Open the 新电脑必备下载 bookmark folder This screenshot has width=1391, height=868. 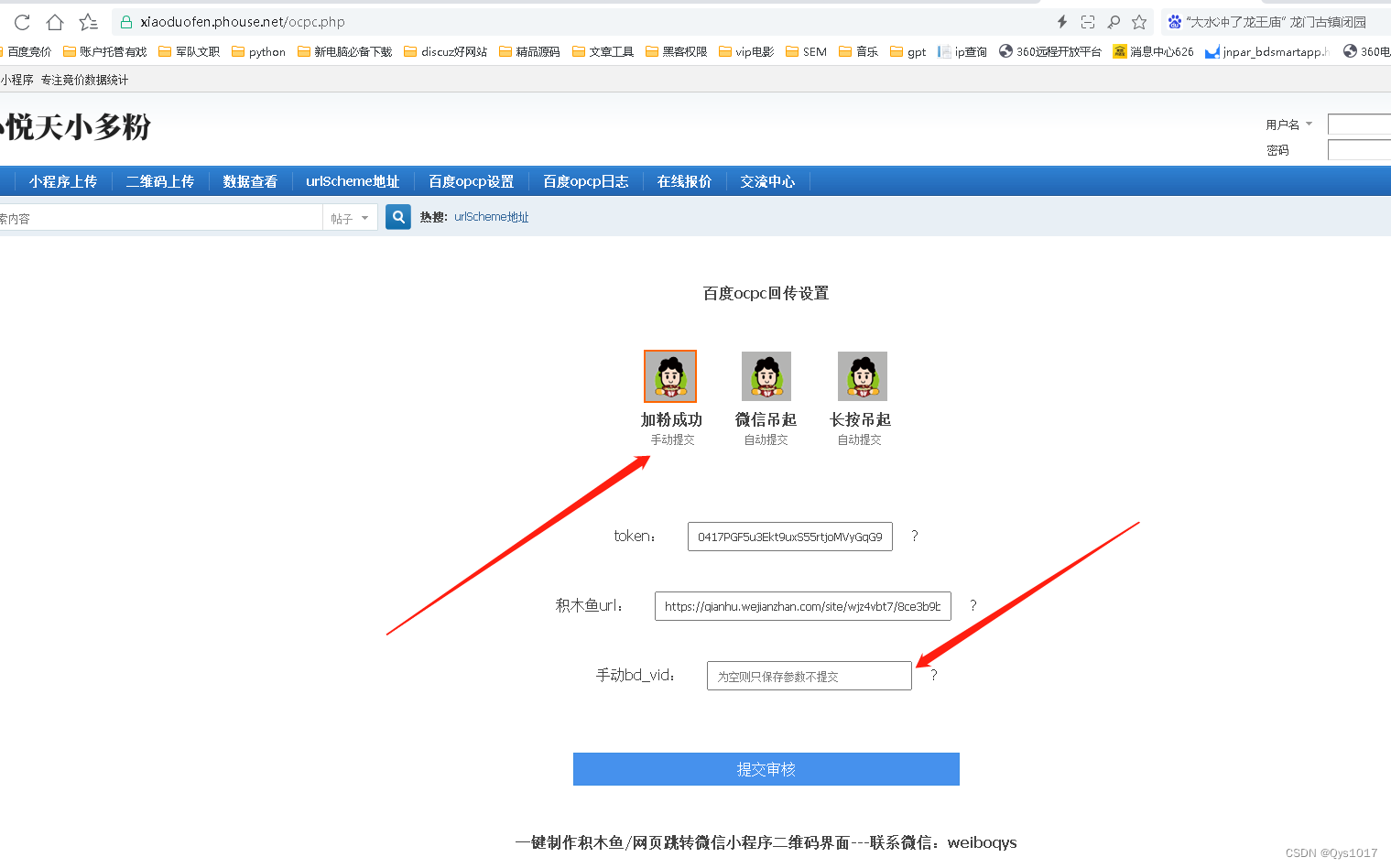tap(344, 52)
